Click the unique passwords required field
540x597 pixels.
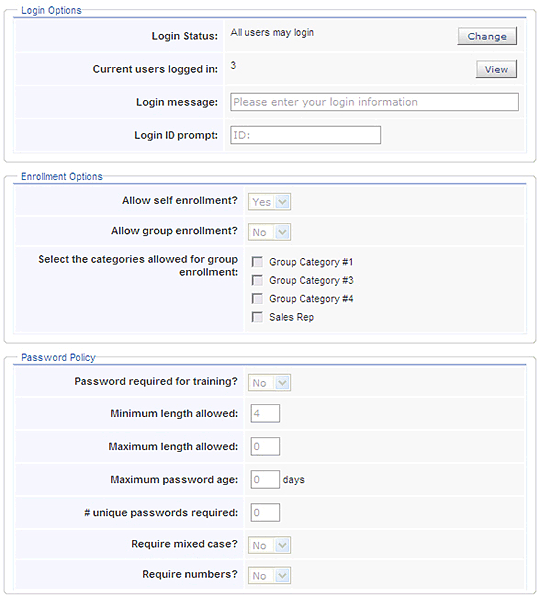pyautogui.click(x=265, y=512)
